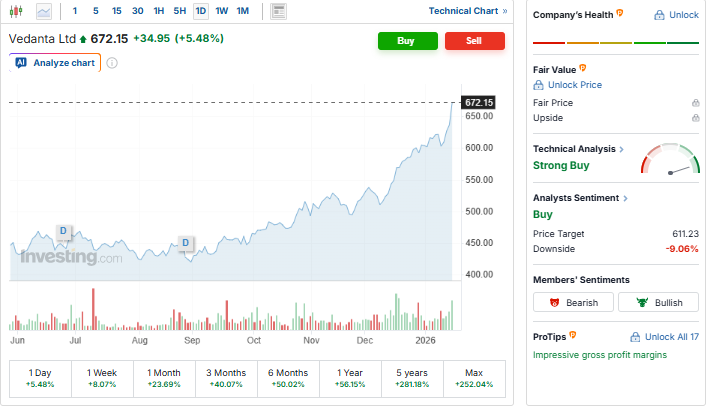Select the 1M interval
708x407 pixels.
point(243,11)
